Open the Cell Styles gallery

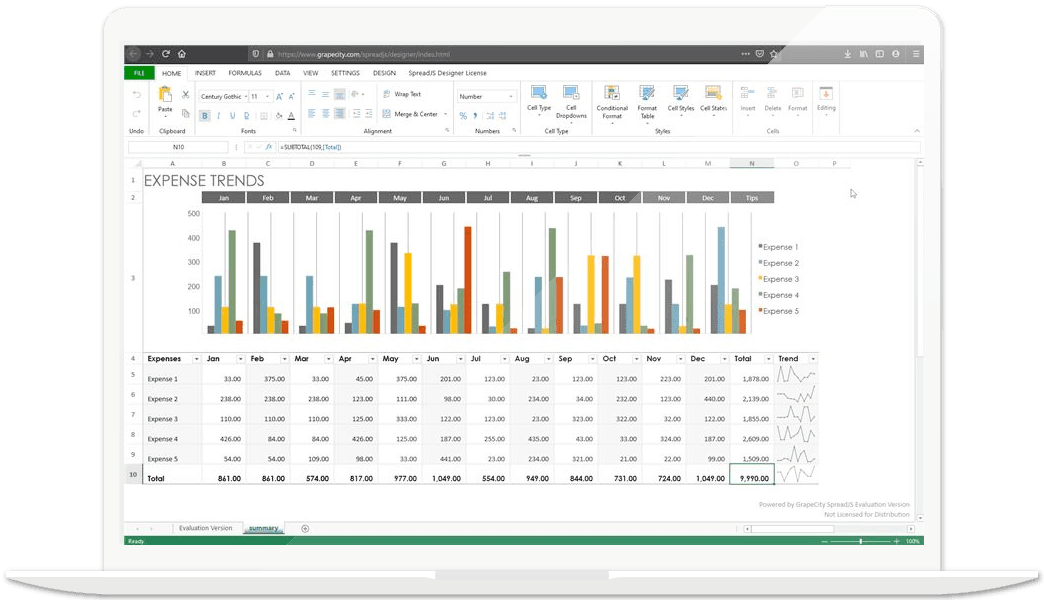(680, 94)
